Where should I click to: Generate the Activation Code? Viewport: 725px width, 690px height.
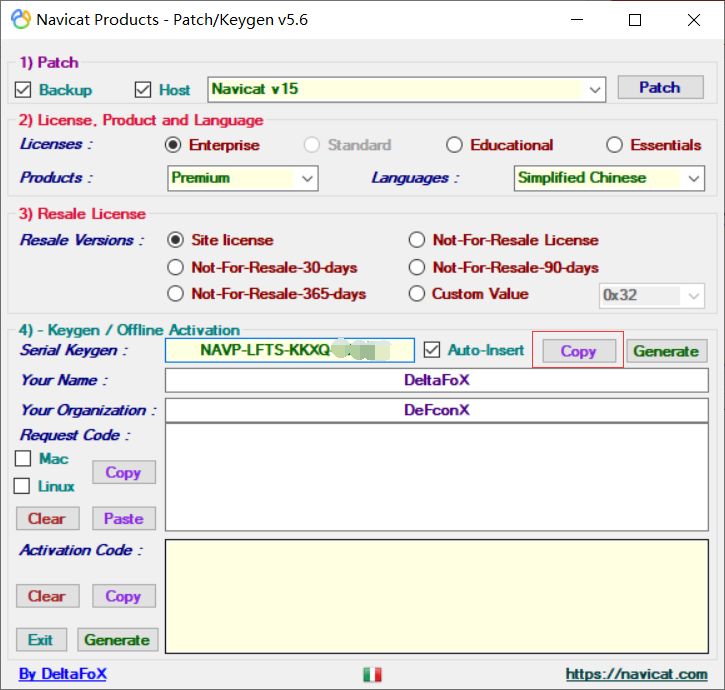(x=117, y=640)
